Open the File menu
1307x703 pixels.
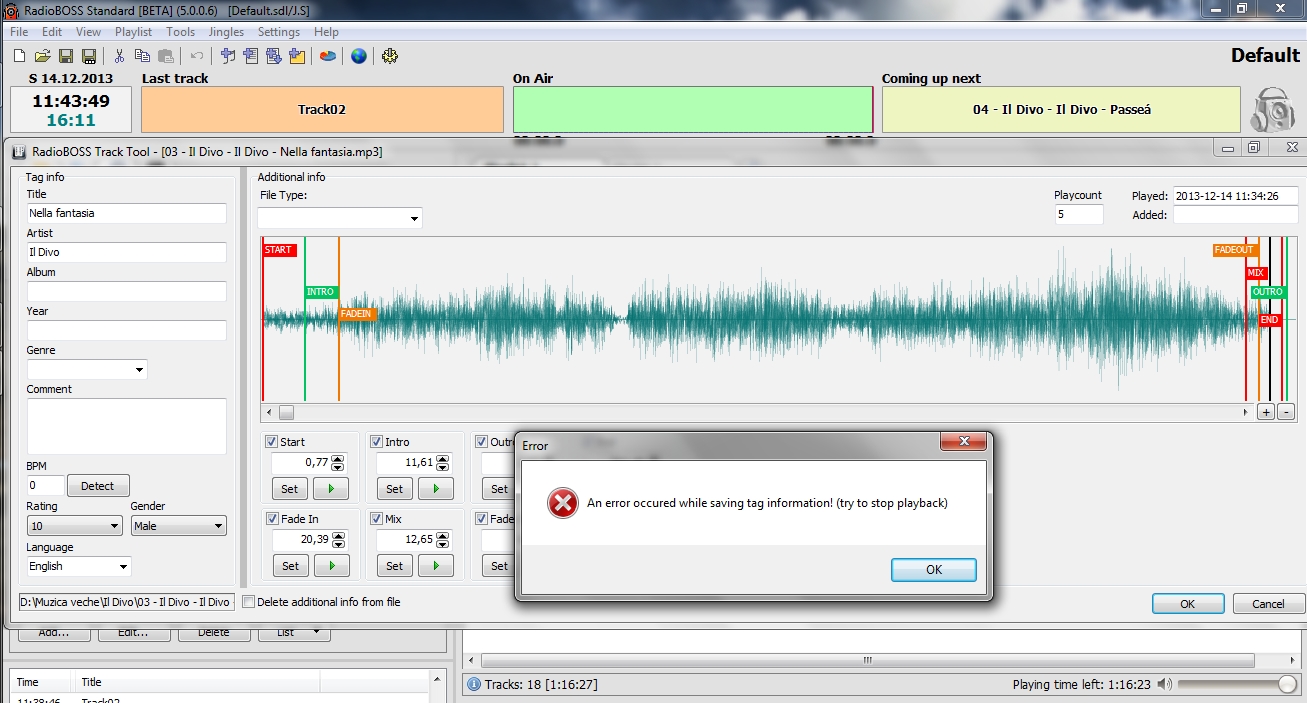(19, 32)
